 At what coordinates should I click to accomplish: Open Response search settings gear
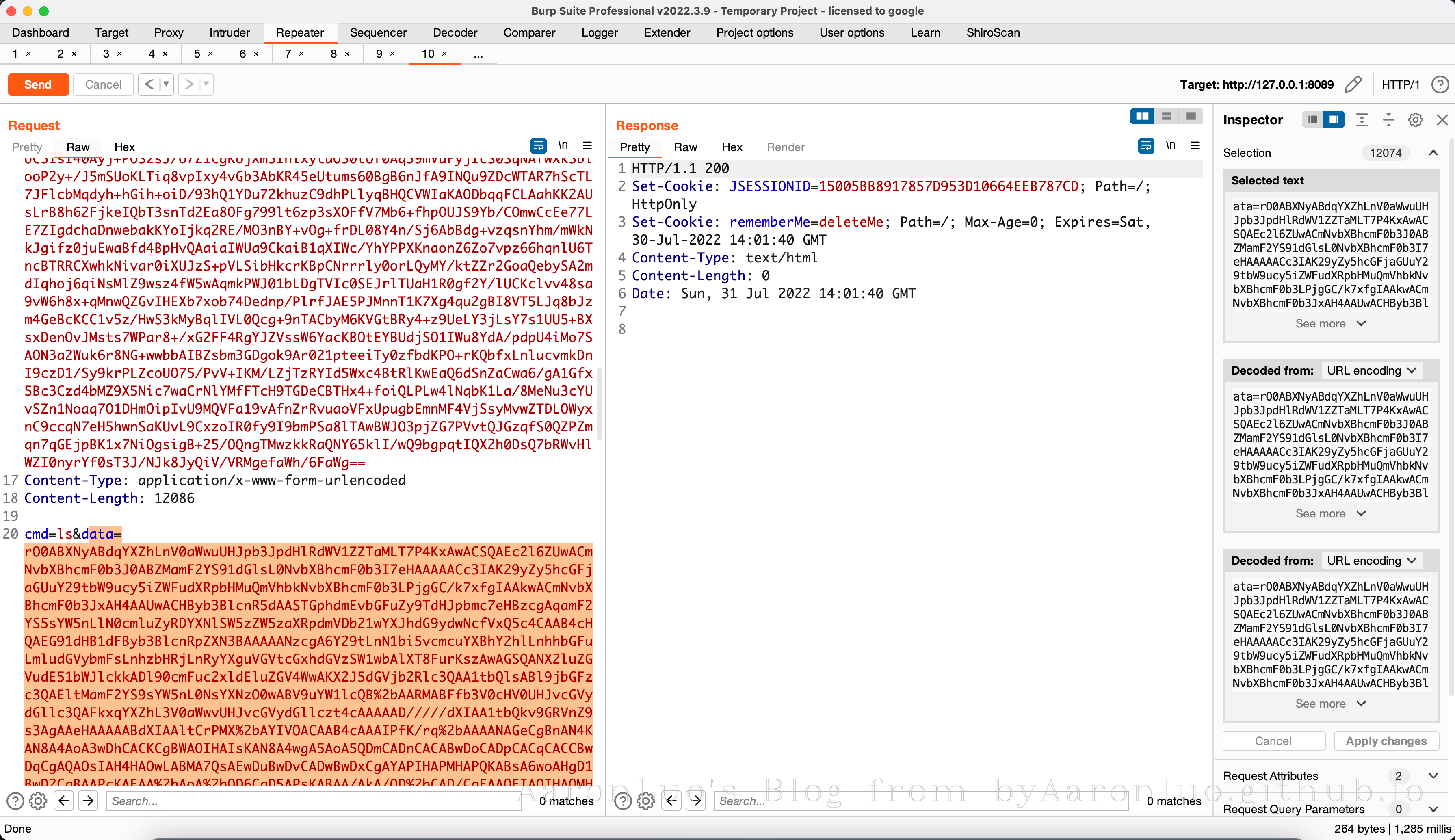click(645, 801)
